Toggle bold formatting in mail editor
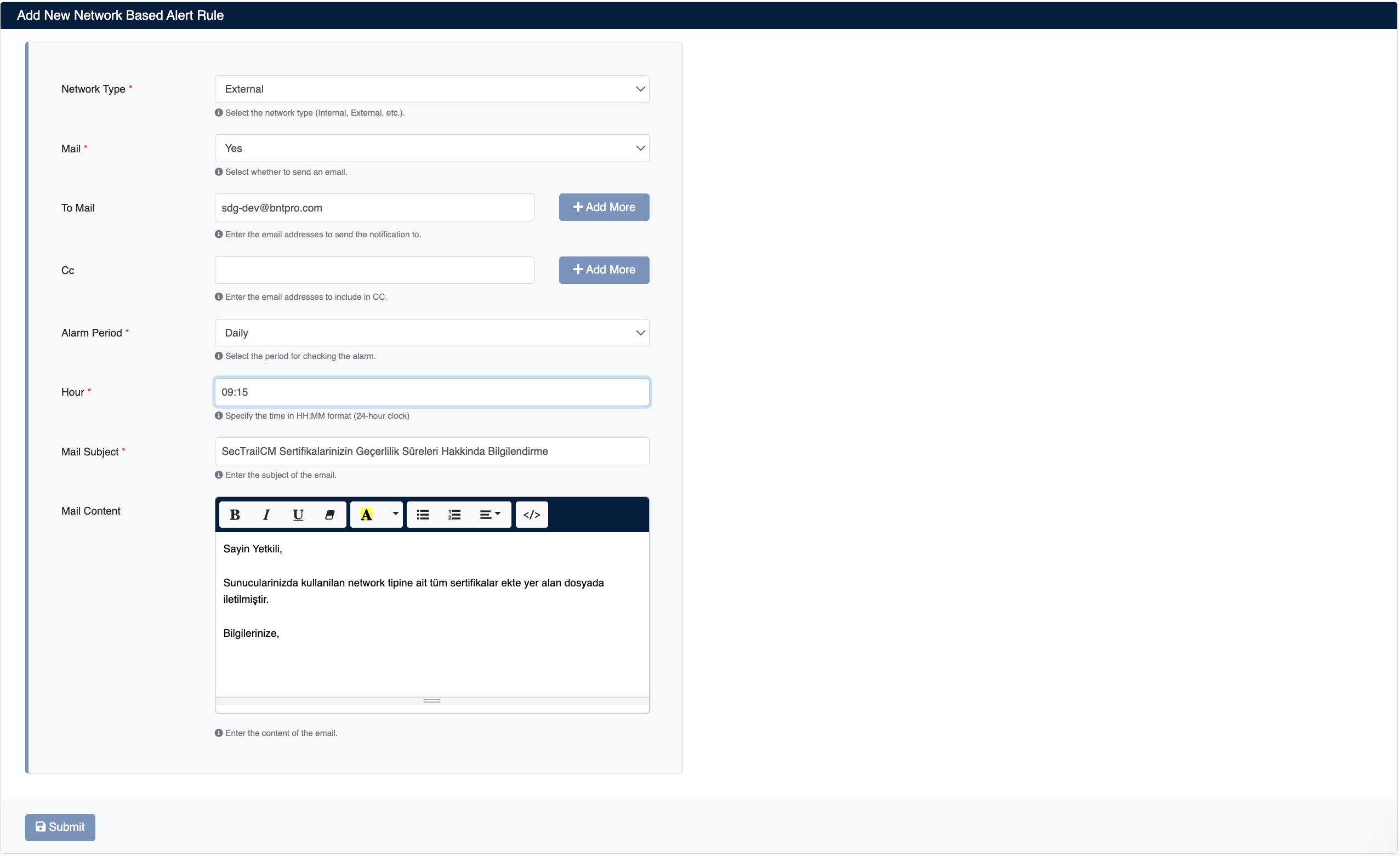This screenshot has width=1400, height=856. click(x=235, y=515)
